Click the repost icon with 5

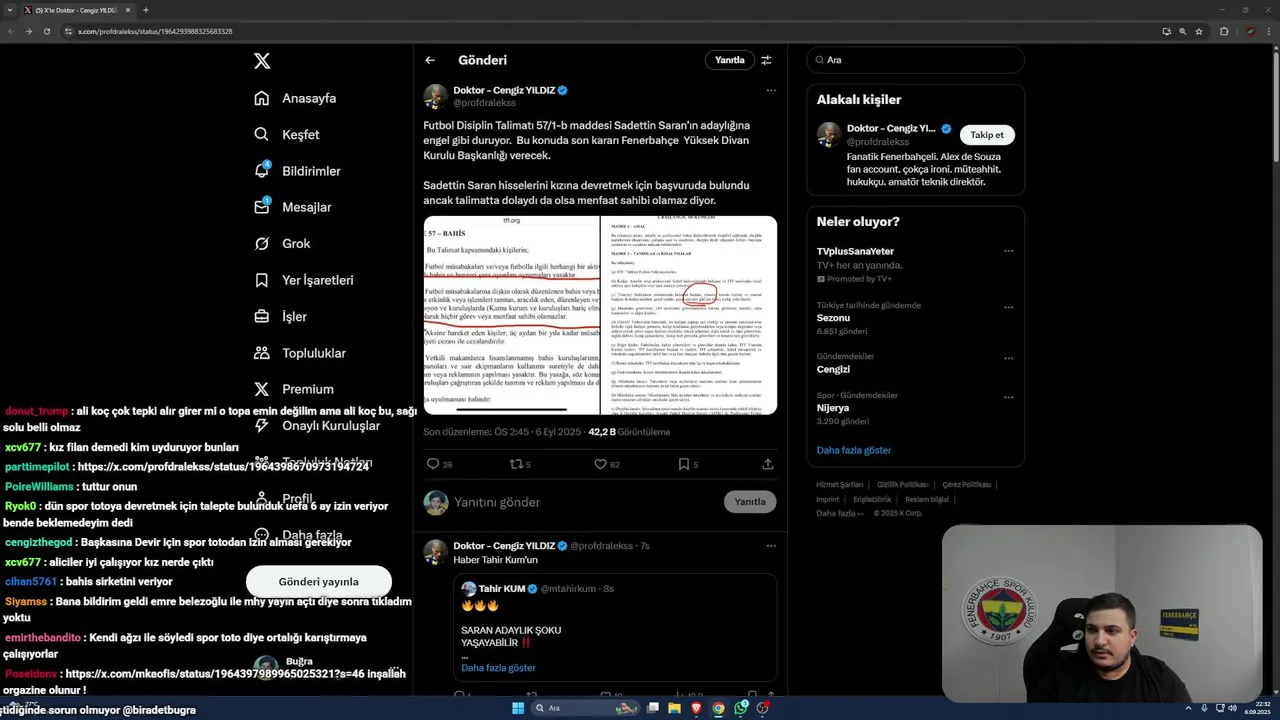(x=516, y=464)
